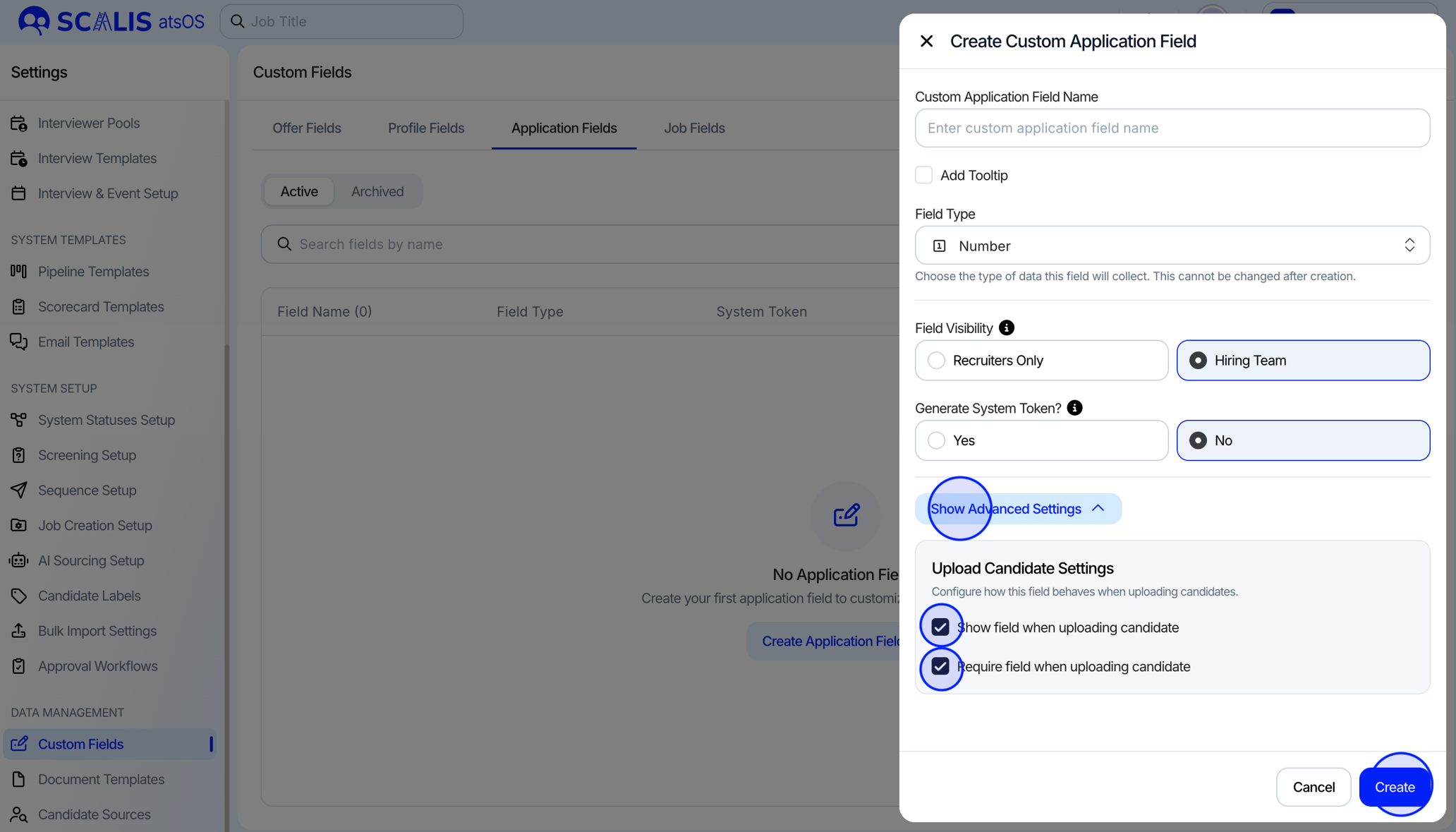Open the Offer Fields tab

[306, 128]
